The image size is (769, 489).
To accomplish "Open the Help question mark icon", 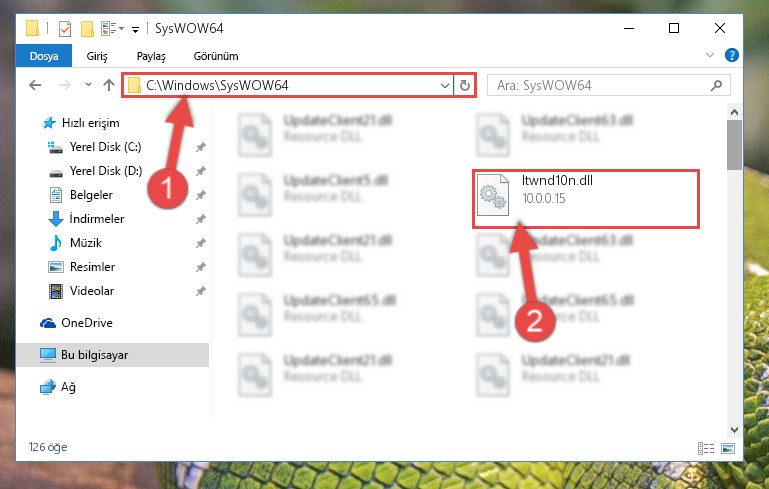I will point(731,55).
